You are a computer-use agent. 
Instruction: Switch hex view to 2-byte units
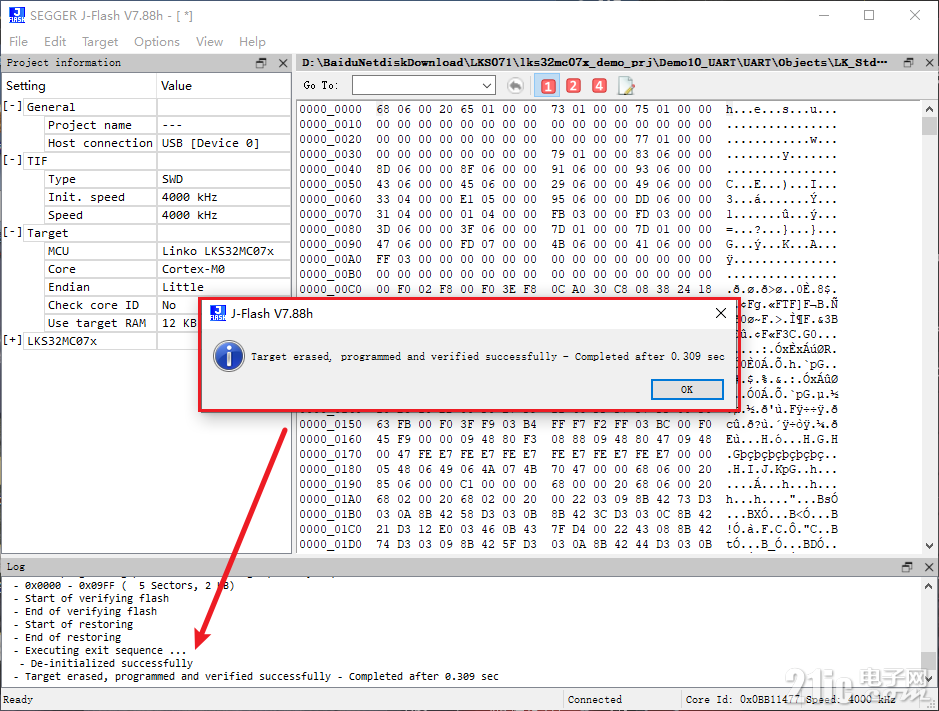pos(573,86)
